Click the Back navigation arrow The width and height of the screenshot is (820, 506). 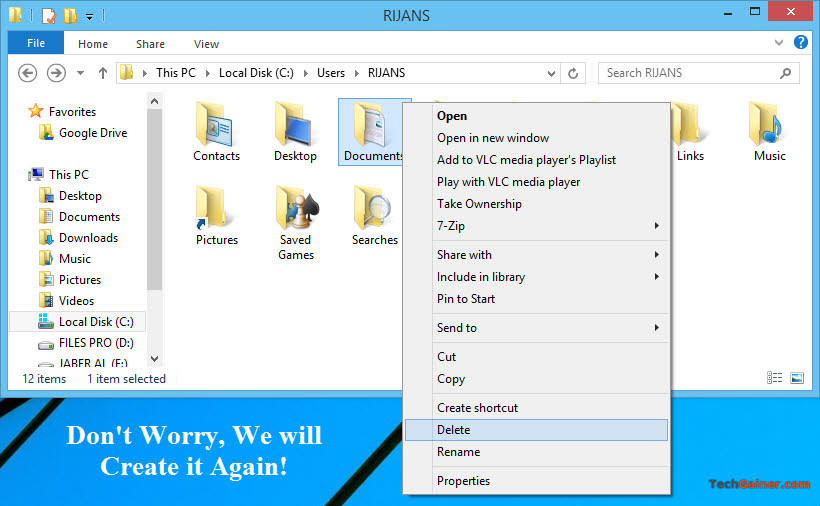coord(27,73)
